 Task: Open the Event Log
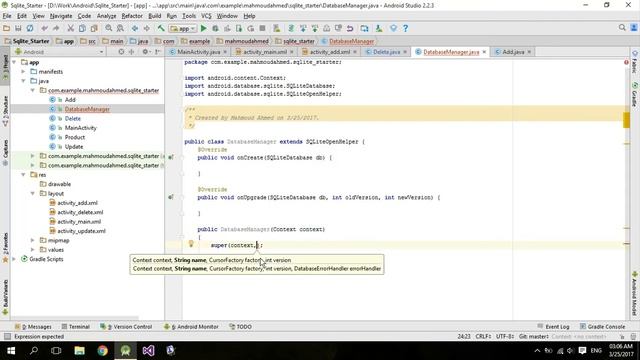click(553, 327)
